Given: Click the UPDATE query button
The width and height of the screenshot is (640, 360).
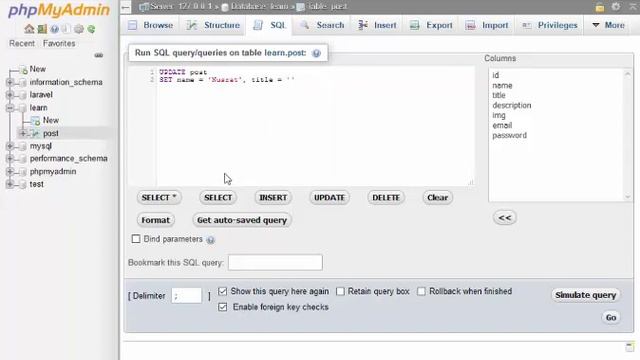Looking at the screenshot, I should (x=329, y=198).
